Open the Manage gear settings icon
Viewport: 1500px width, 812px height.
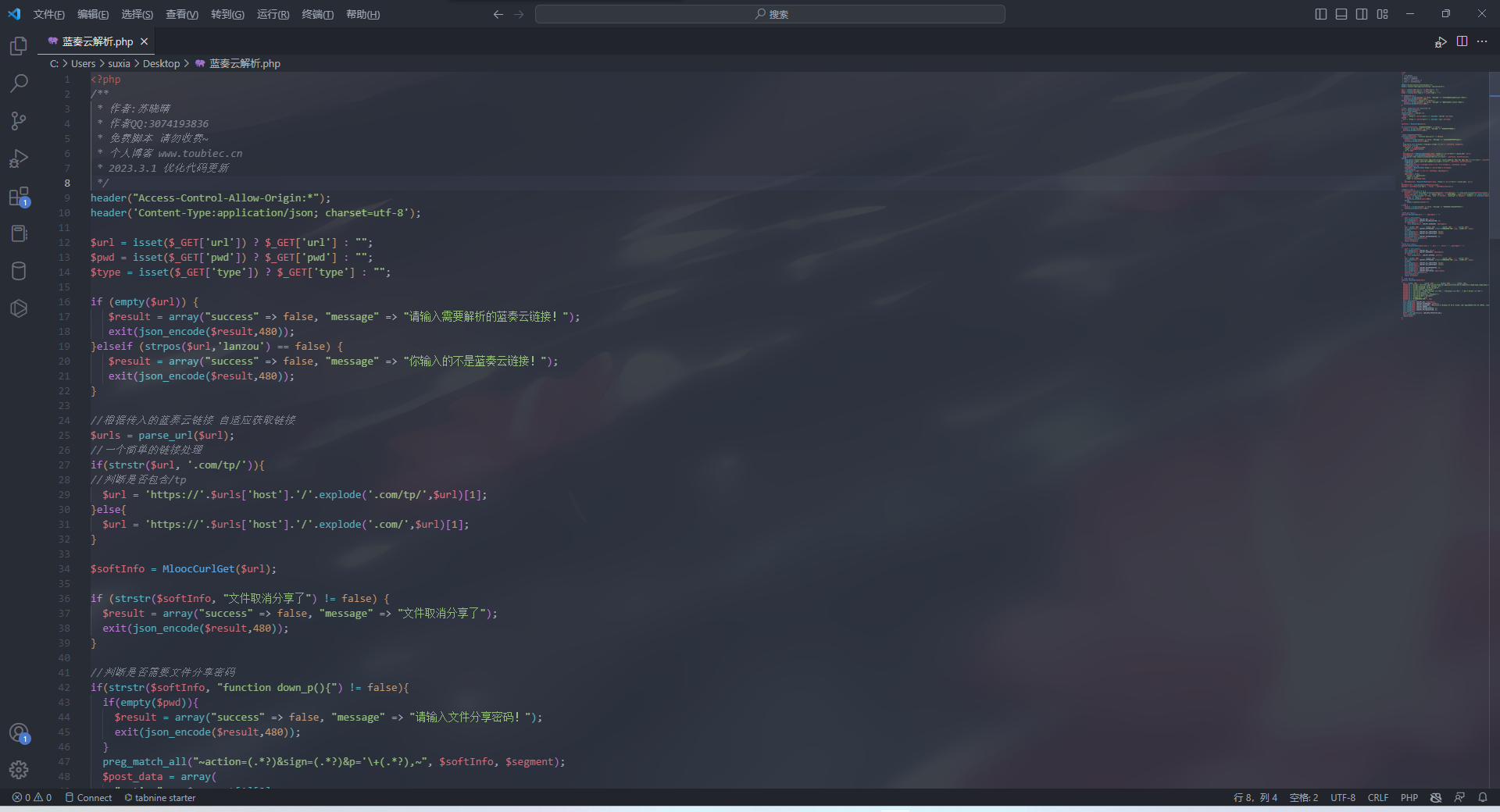[19, 770]
